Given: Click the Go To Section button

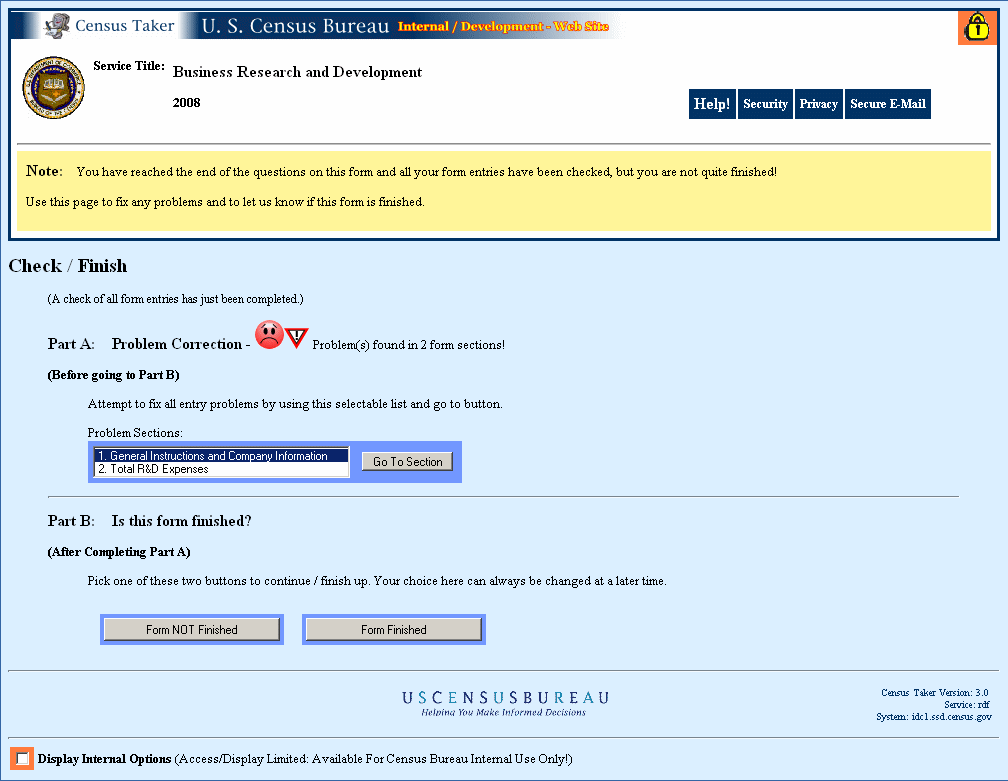Looking at the screenshot, I should tap(407, 462).
